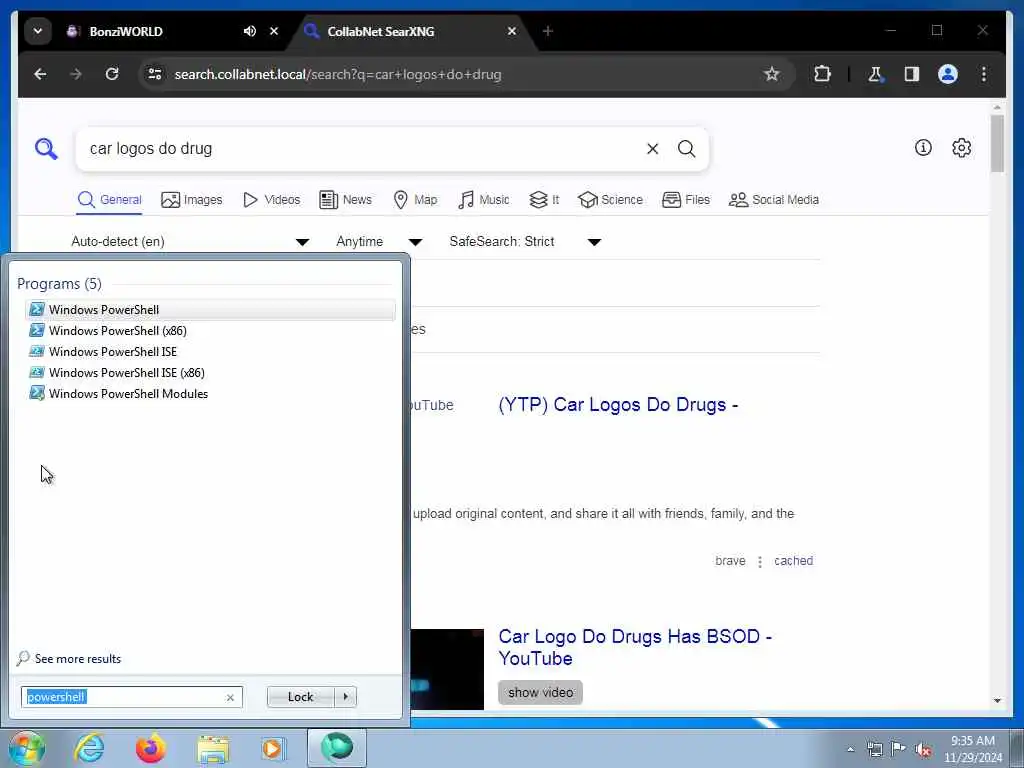Submit search with the magnifier button
This screenshot has height=768, width=1024.
click(686, 149)
